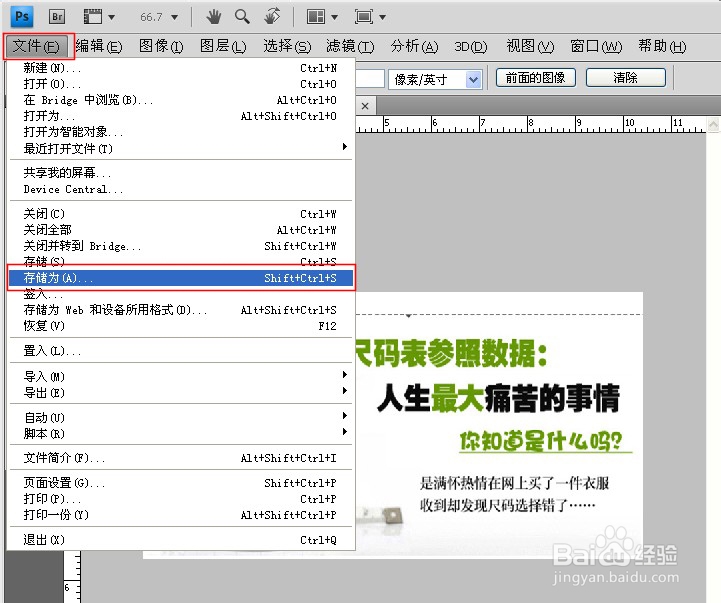721x603 pixels.
Task: Expand the Screen Mode dropdown arrow
Action: tap(382, 17)
